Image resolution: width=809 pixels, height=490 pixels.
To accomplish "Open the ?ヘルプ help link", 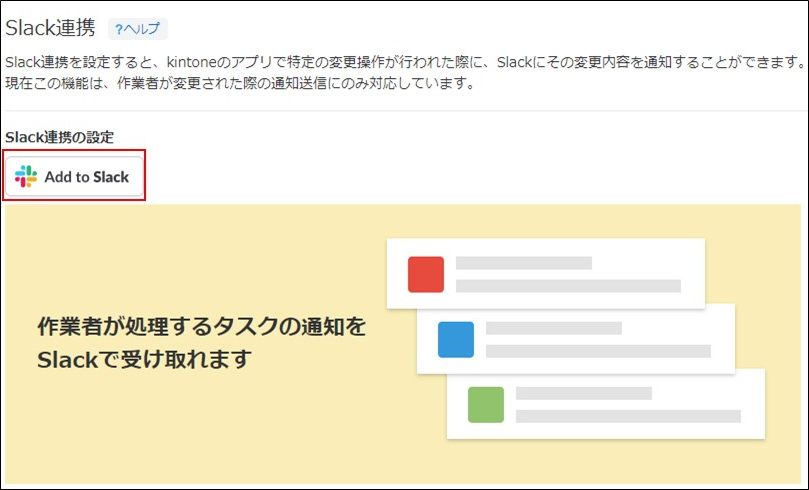I will [138, 29].
